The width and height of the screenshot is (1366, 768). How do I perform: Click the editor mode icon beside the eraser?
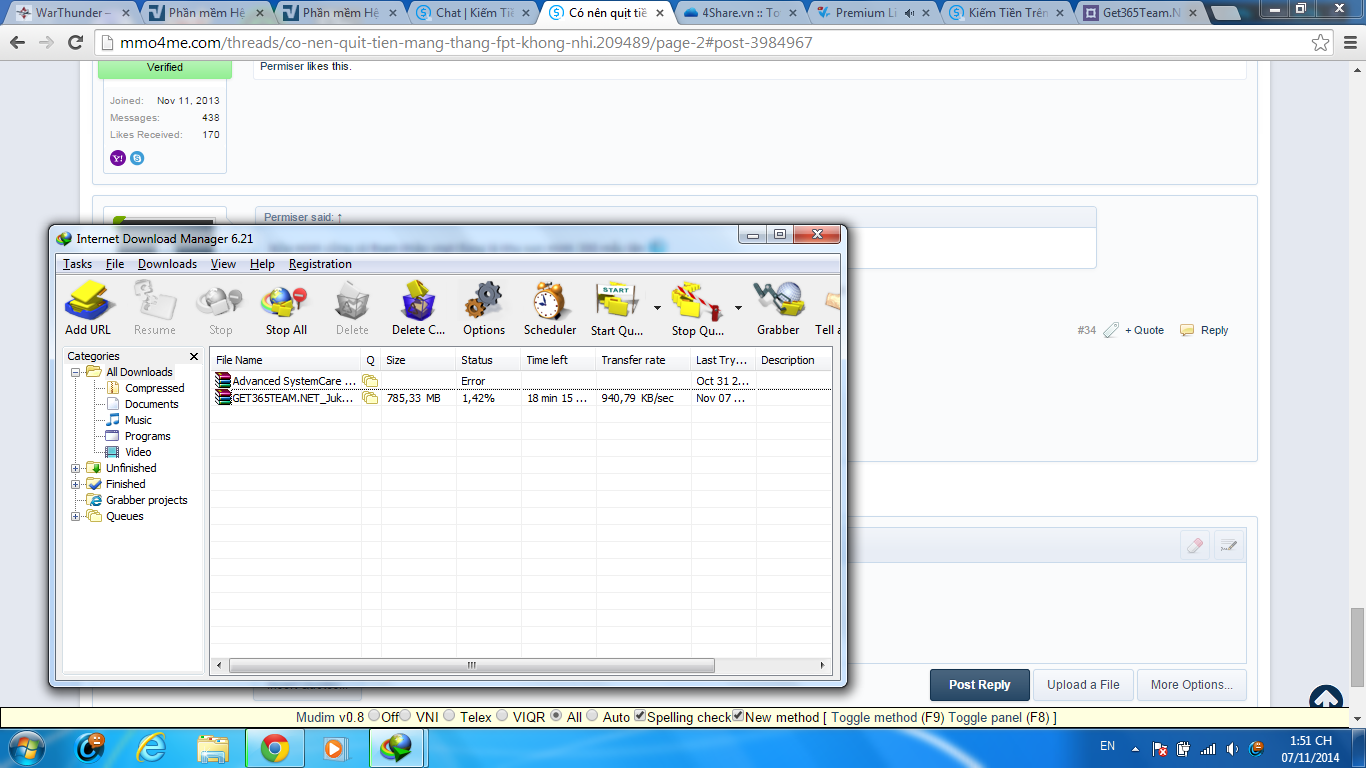(x=1229, y=545)
